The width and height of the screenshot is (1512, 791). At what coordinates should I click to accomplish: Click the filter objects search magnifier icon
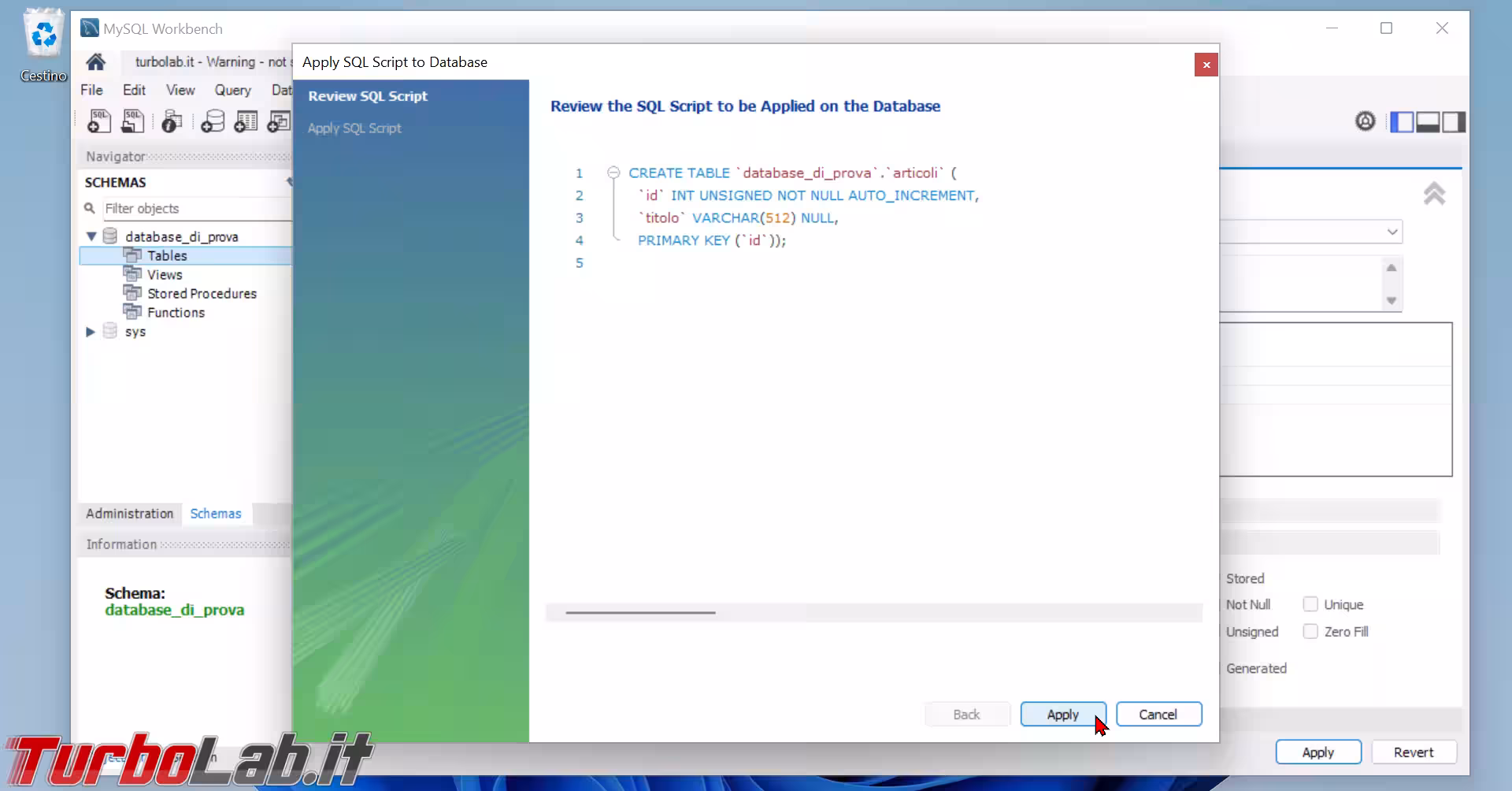90,208
